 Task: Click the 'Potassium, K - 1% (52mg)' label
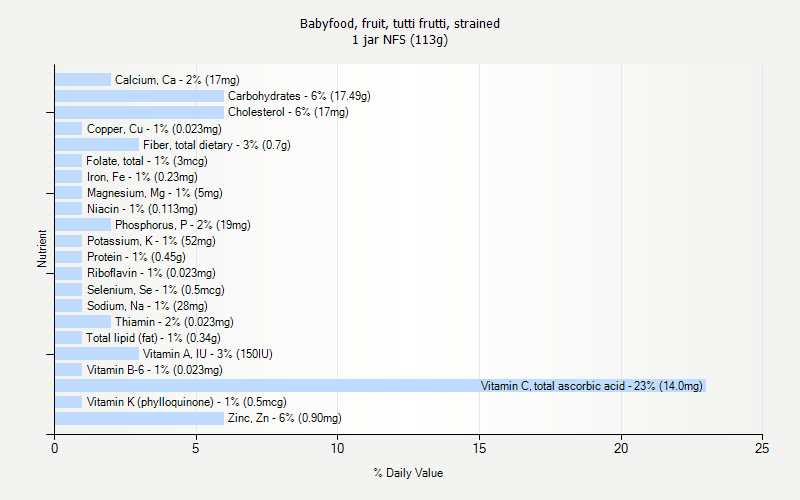pos(151,241)
